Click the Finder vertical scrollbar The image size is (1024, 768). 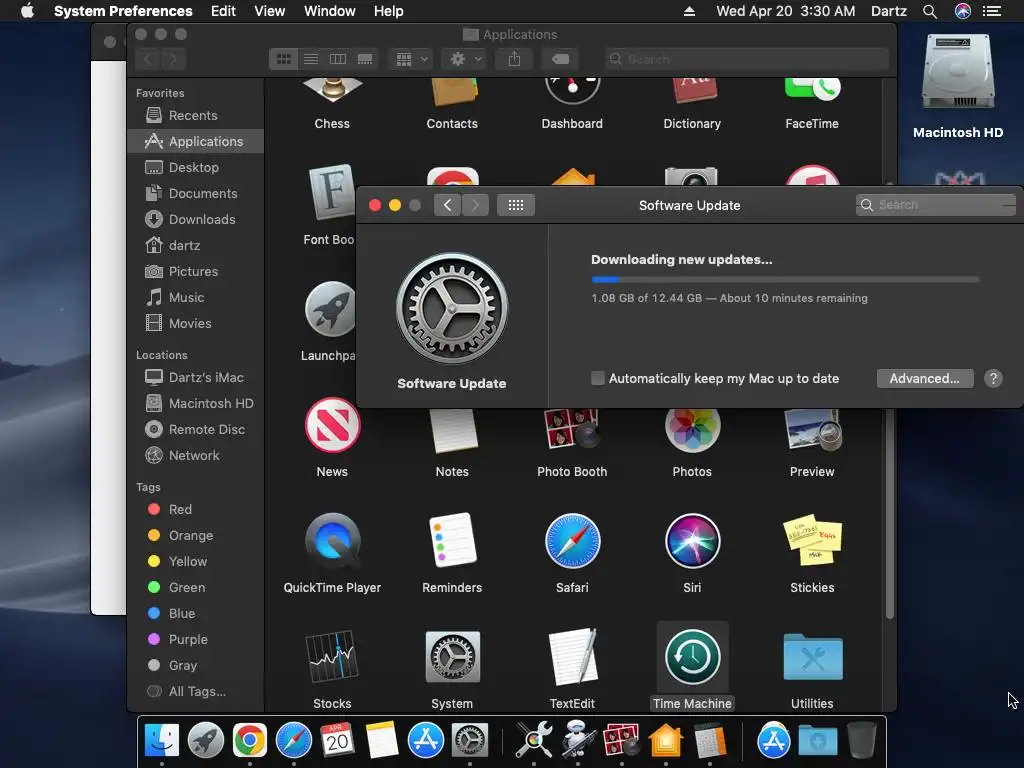[x=889, y=513]
